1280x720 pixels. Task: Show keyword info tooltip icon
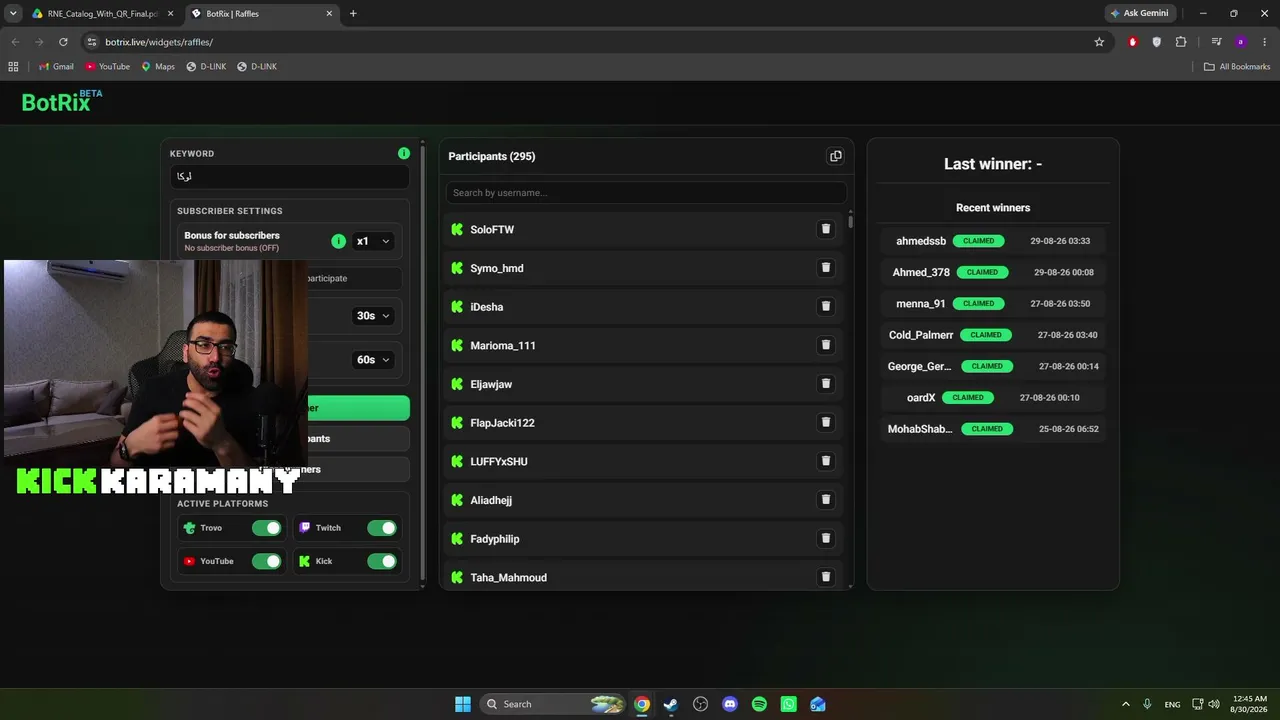pos(404,153)
